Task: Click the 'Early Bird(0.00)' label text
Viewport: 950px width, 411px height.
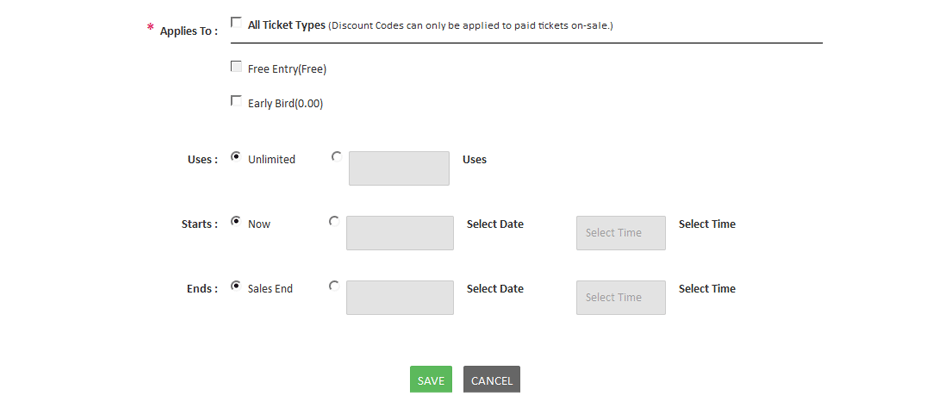Action: click(285, 103)
